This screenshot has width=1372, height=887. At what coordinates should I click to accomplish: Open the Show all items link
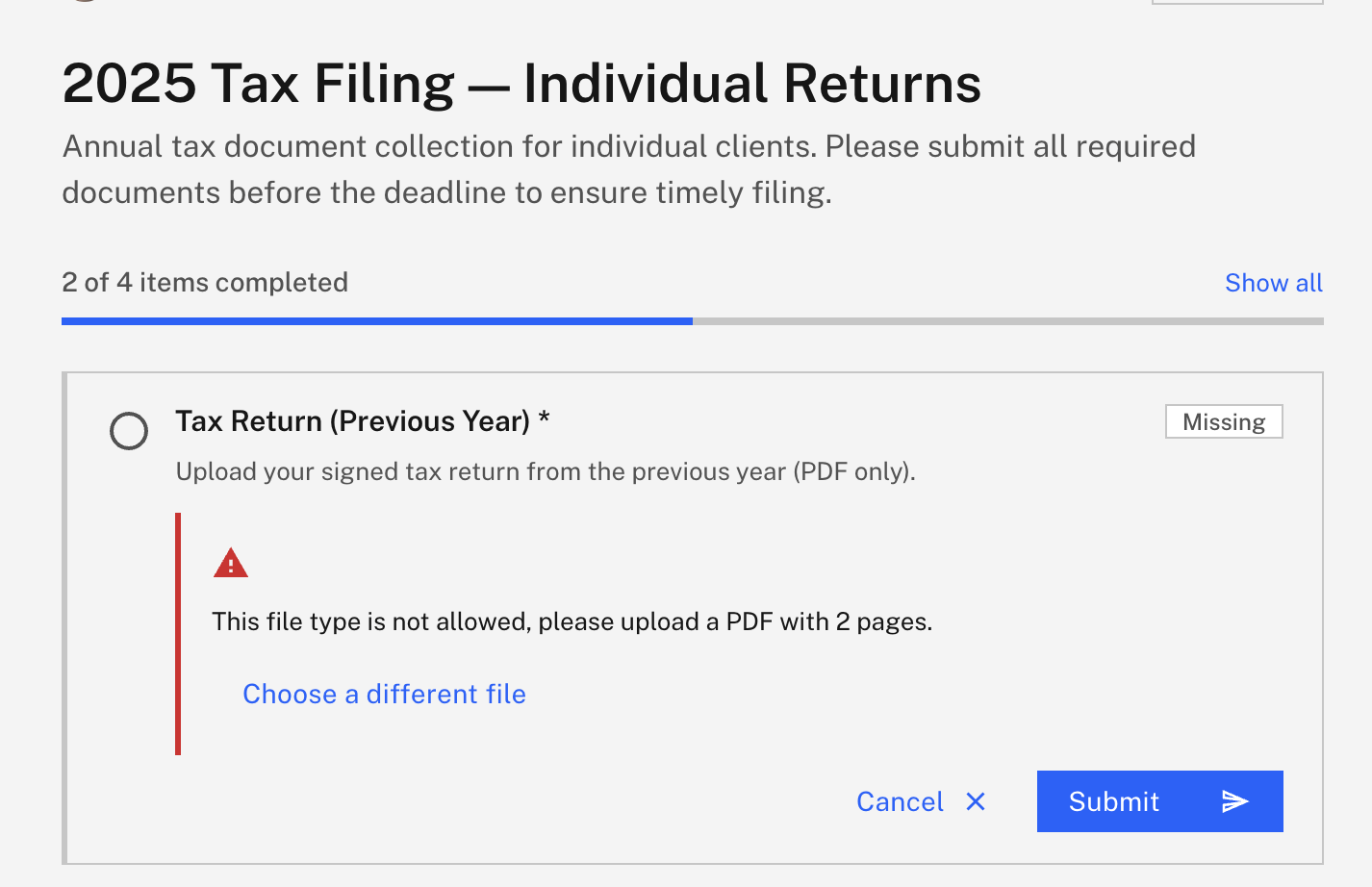(x=1273, y=283)
